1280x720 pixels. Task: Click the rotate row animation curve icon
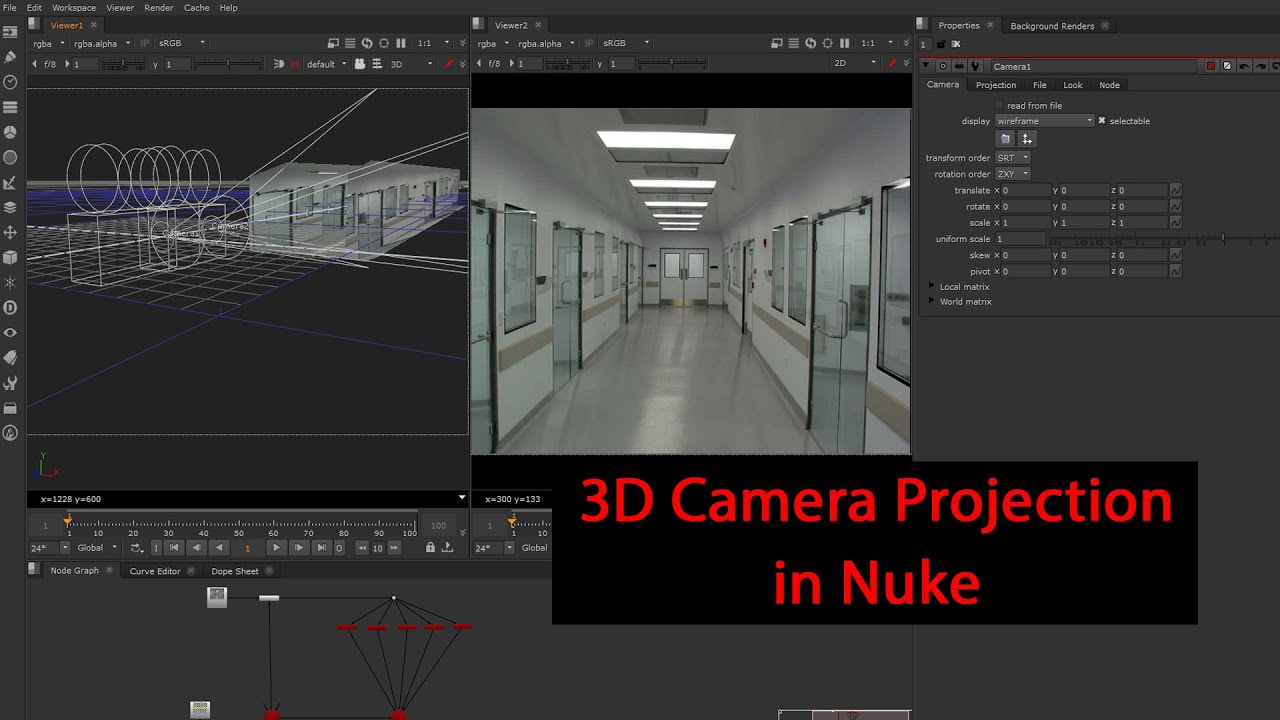(x=1176, y=206)
